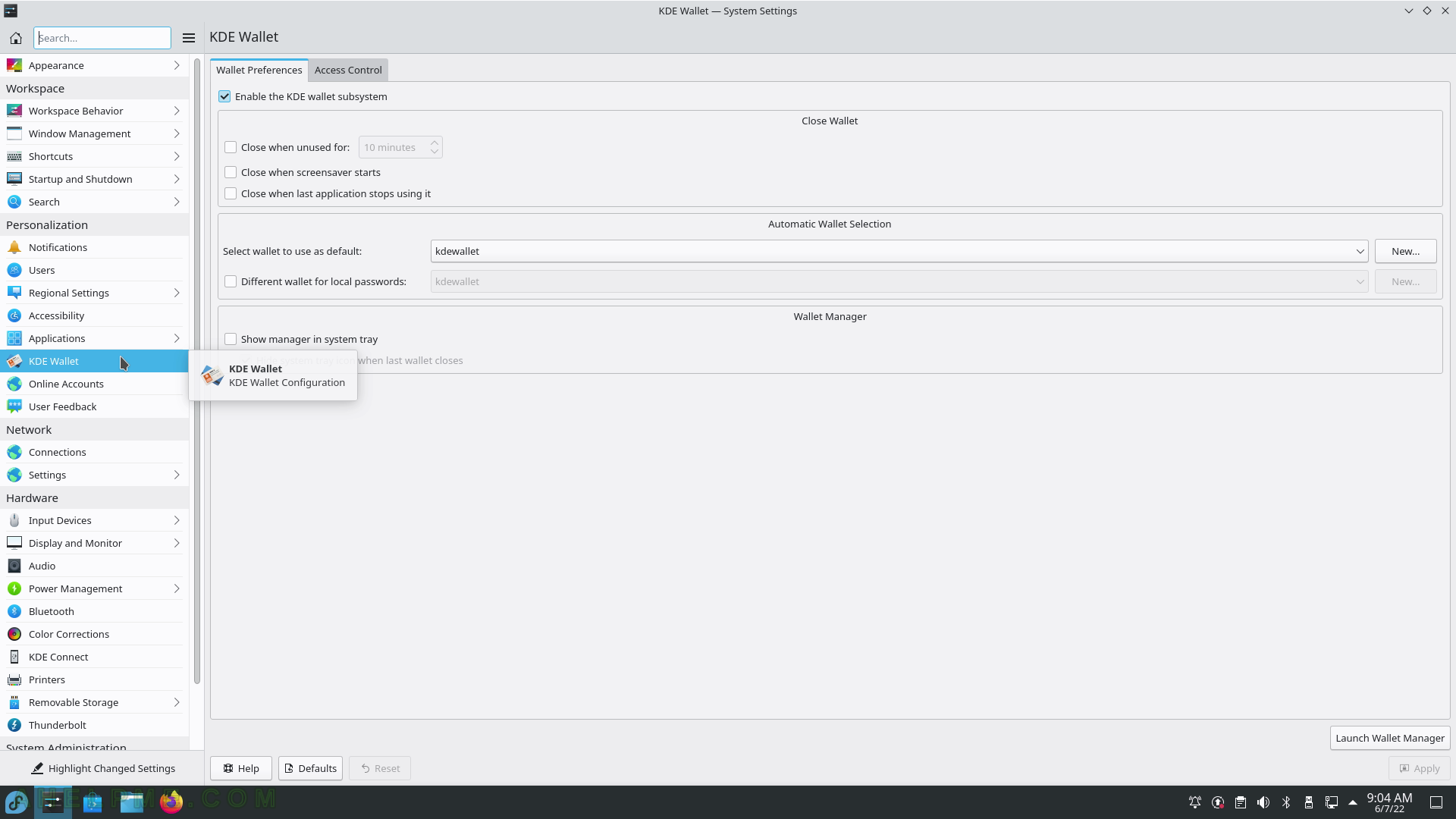Click Show Desktop button on taskbar
This screenshot has width=1456, height=819.
click(x=1436, y=802)
